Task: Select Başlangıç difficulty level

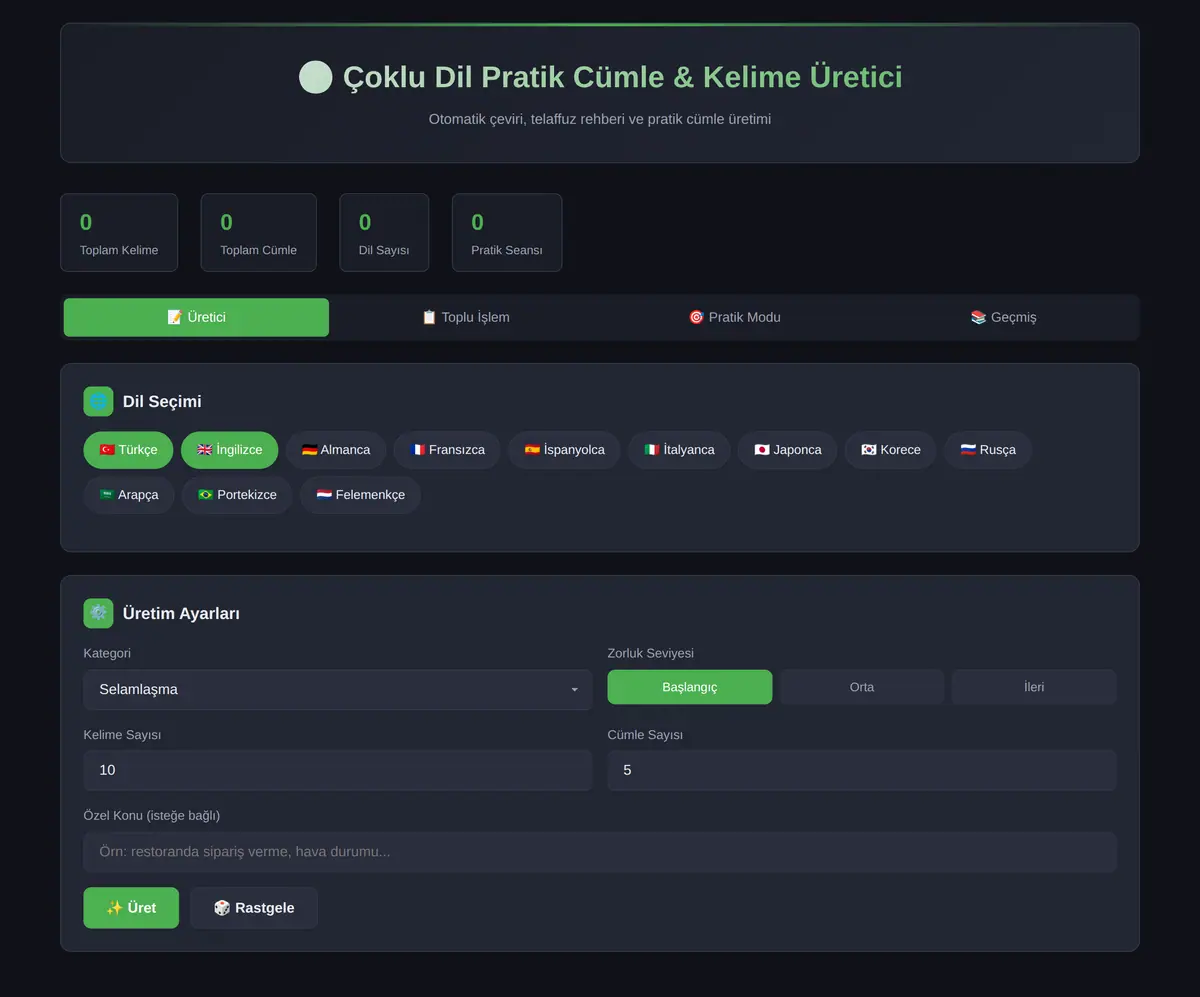Action: click(690, 687)
